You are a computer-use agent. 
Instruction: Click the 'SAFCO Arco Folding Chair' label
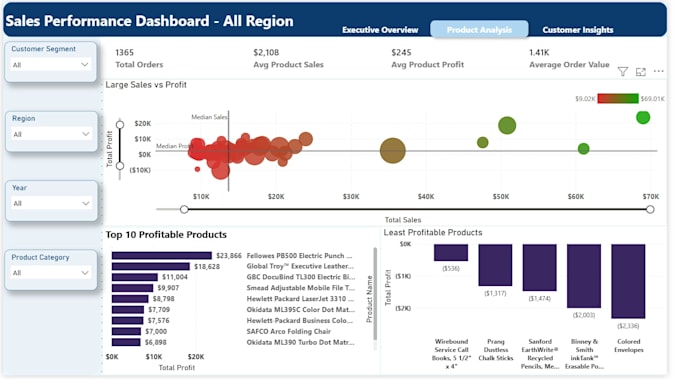tap(289, 331)
